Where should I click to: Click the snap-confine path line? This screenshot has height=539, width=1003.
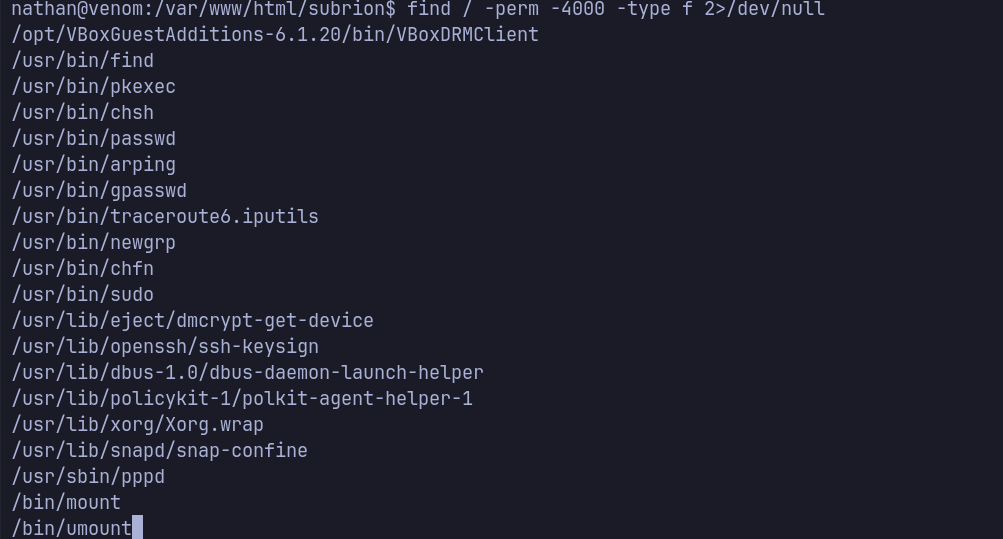pyautogui.click(x=160, y=451)
